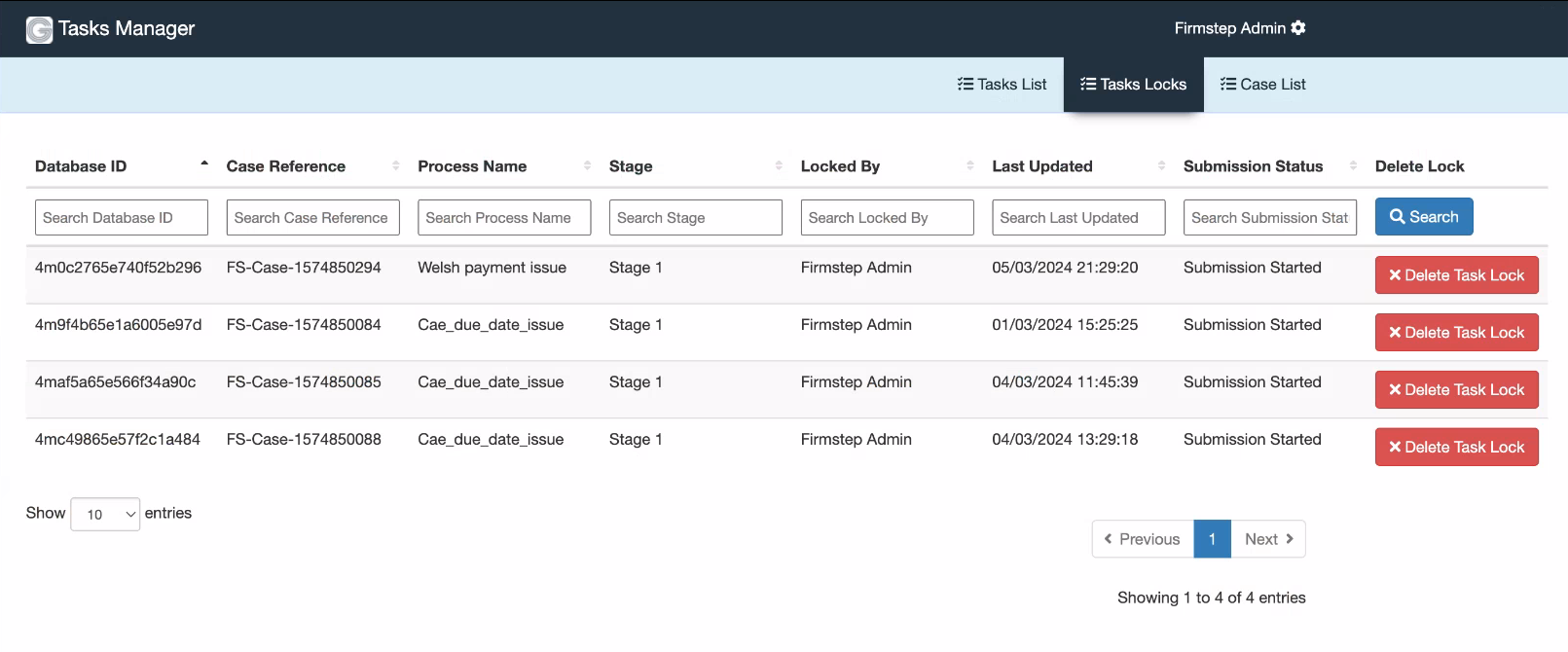Image resolution: width=1568 pixels, height=652 pixels.
Task: Click Locked By column header
Action: point(840,166)
